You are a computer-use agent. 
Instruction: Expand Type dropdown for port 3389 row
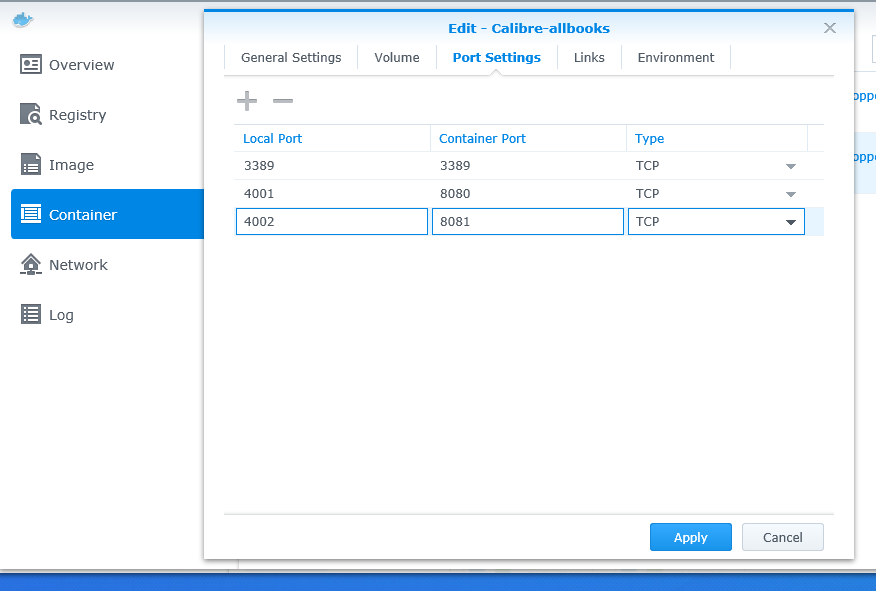(x=791, y=166)
